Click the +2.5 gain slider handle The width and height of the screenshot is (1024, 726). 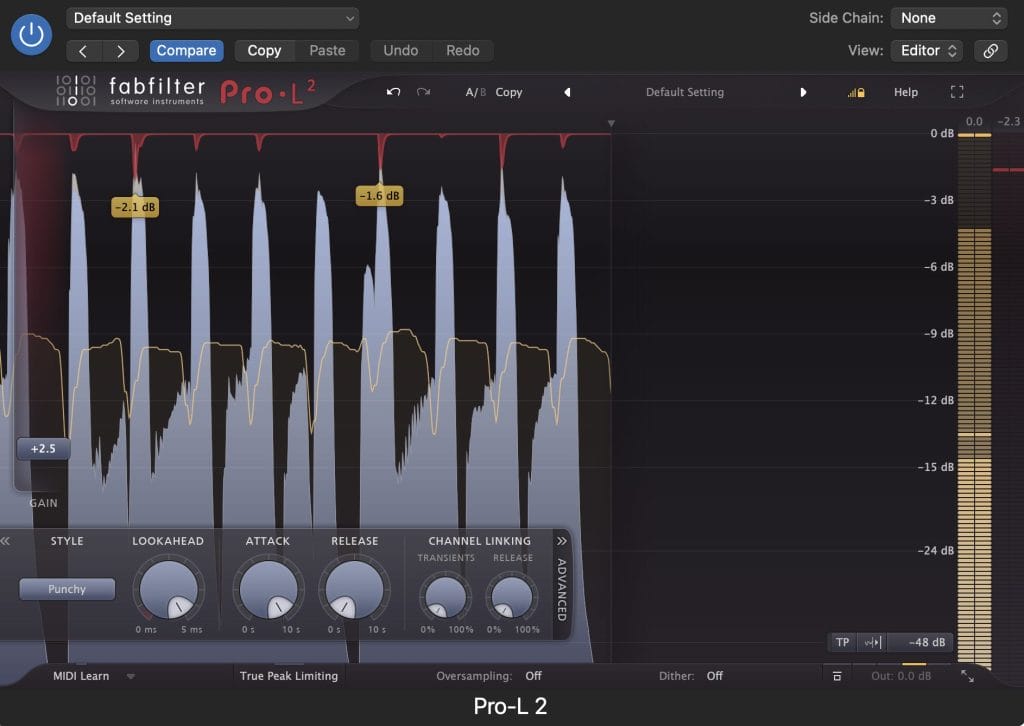pyautogui.click(x=43, y=449)
